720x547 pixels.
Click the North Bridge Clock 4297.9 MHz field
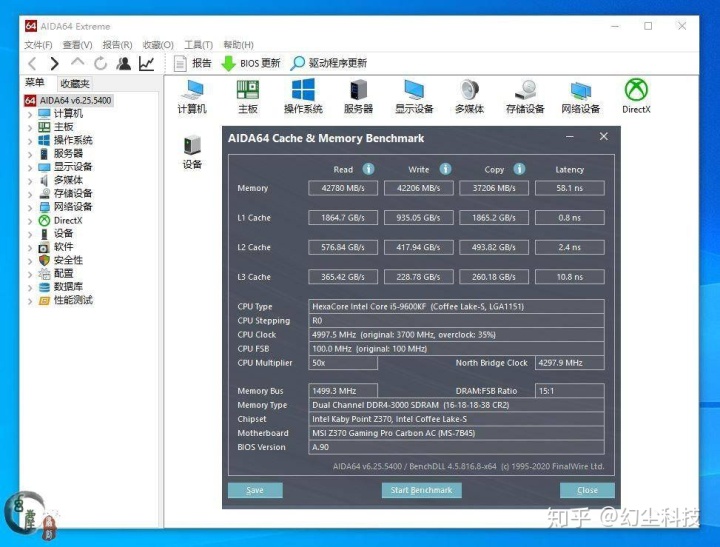570,363
